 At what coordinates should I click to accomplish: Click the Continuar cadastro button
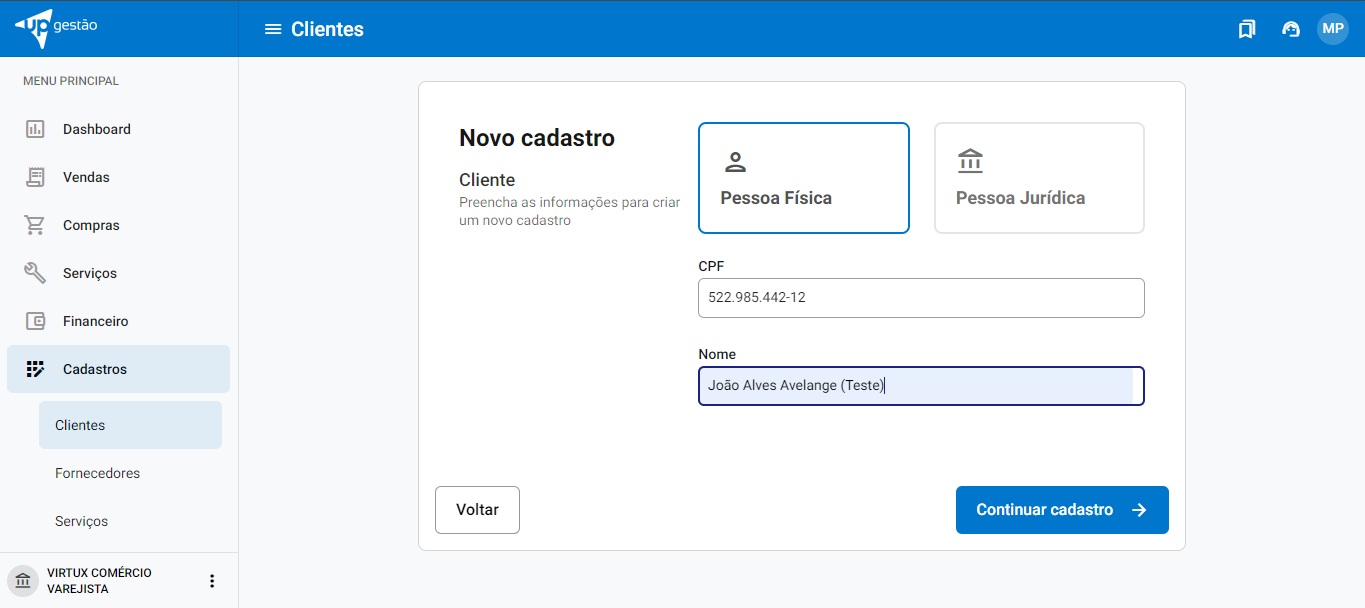pyautogui.click(x=1061, y=510)
